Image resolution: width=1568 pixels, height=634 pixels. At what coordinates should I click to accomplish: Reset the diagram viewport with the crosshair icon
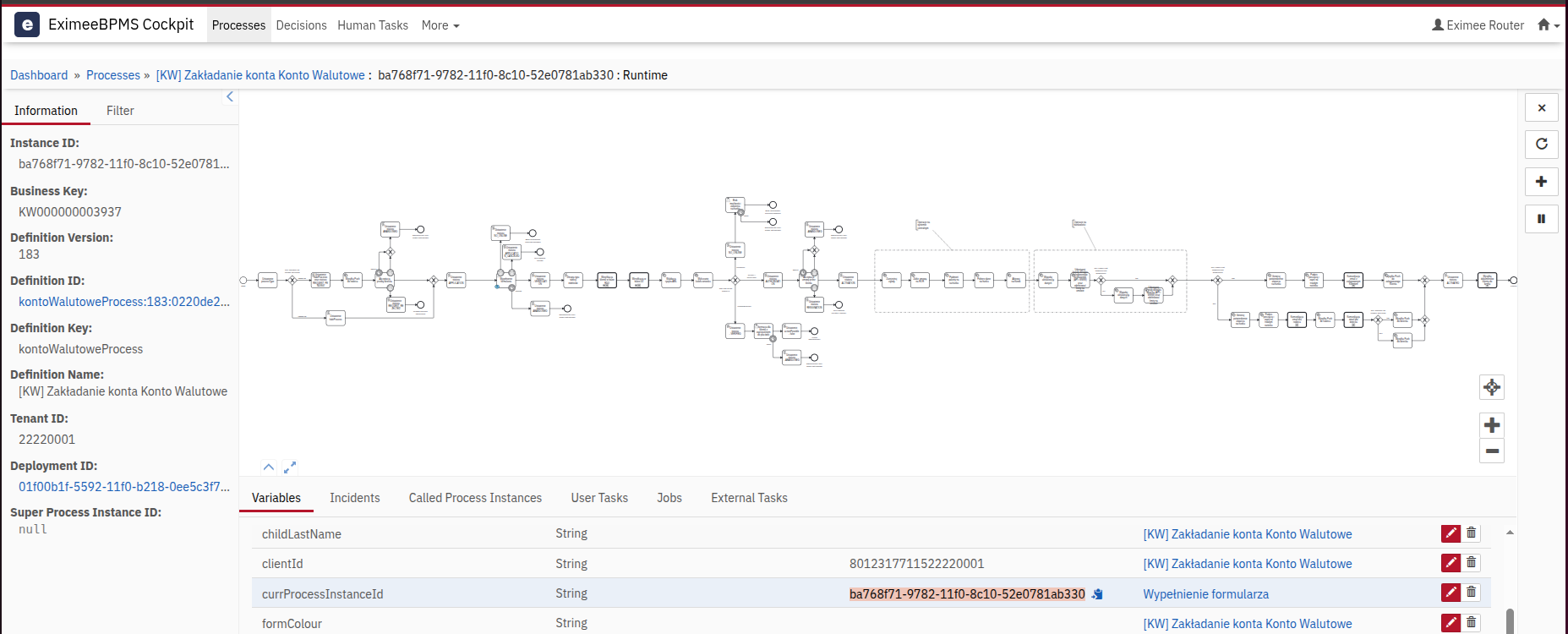pyautogui.click(x=1492, y=387)
